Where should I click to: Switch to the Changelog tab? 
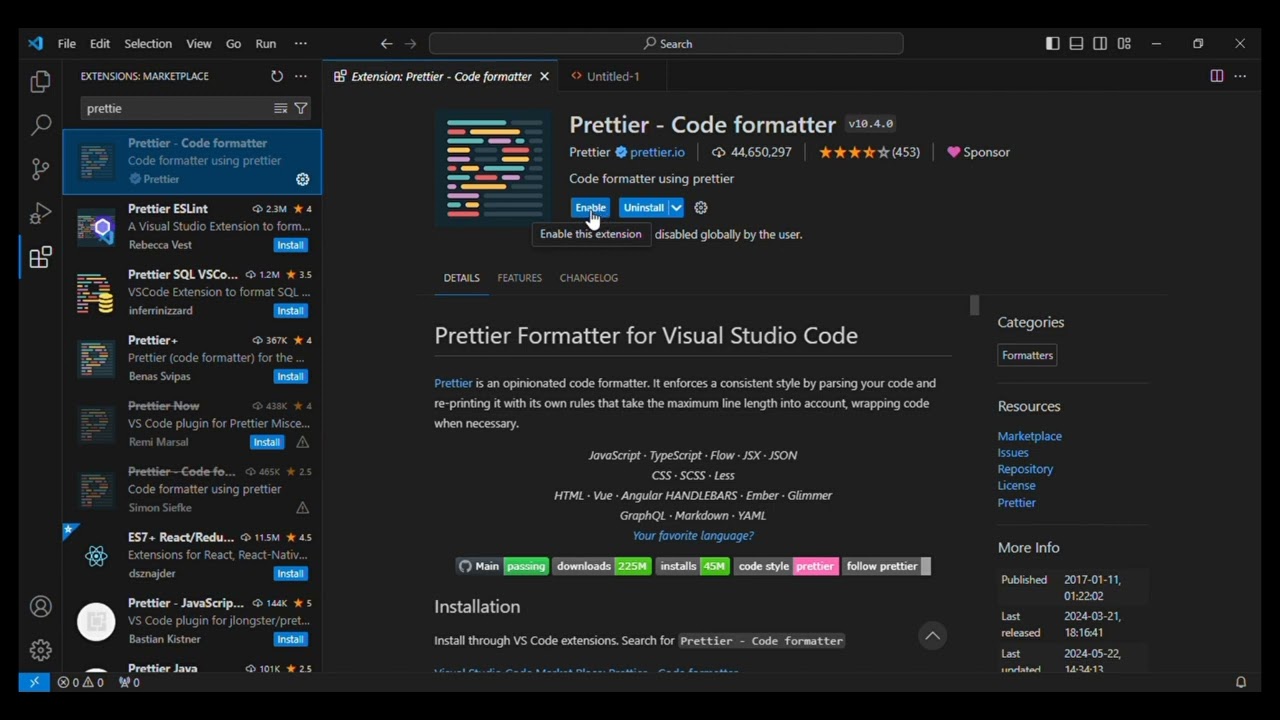coord(588,278)
